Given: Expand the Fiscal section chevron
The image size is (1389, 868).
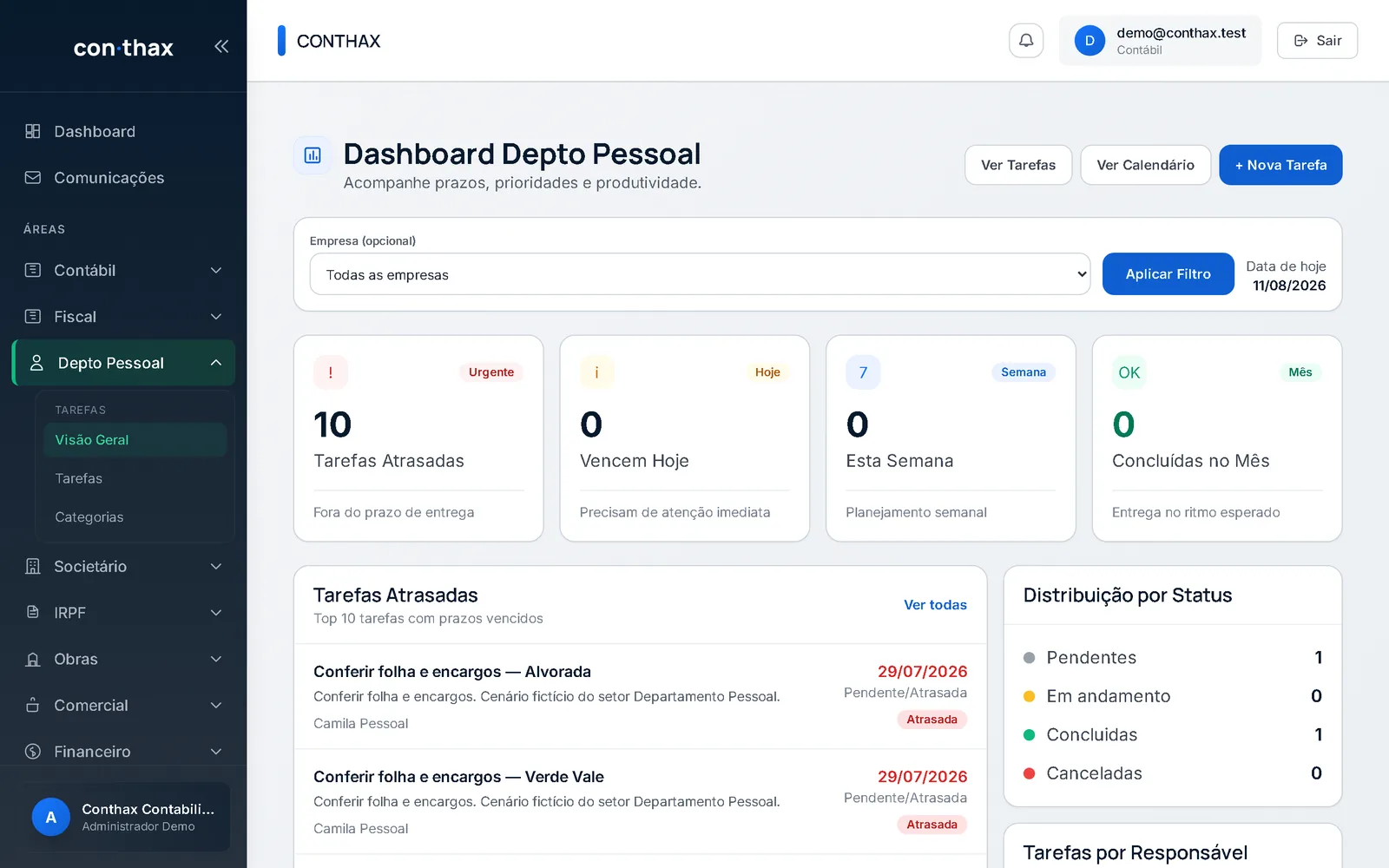Looking at the screenshot, I should tap(216, 316).
